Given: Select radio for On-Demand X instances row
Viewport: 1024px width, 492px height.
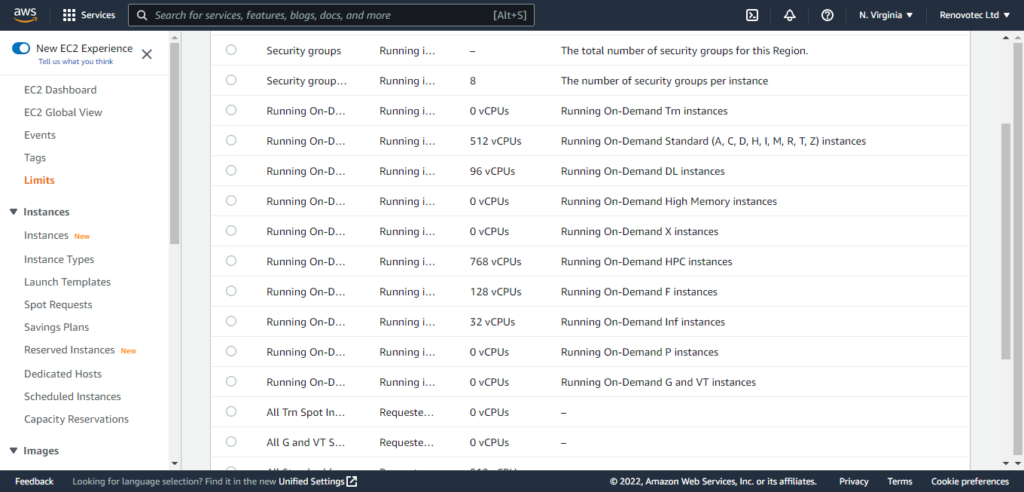Looking at the screenshot, I should 231,230.
